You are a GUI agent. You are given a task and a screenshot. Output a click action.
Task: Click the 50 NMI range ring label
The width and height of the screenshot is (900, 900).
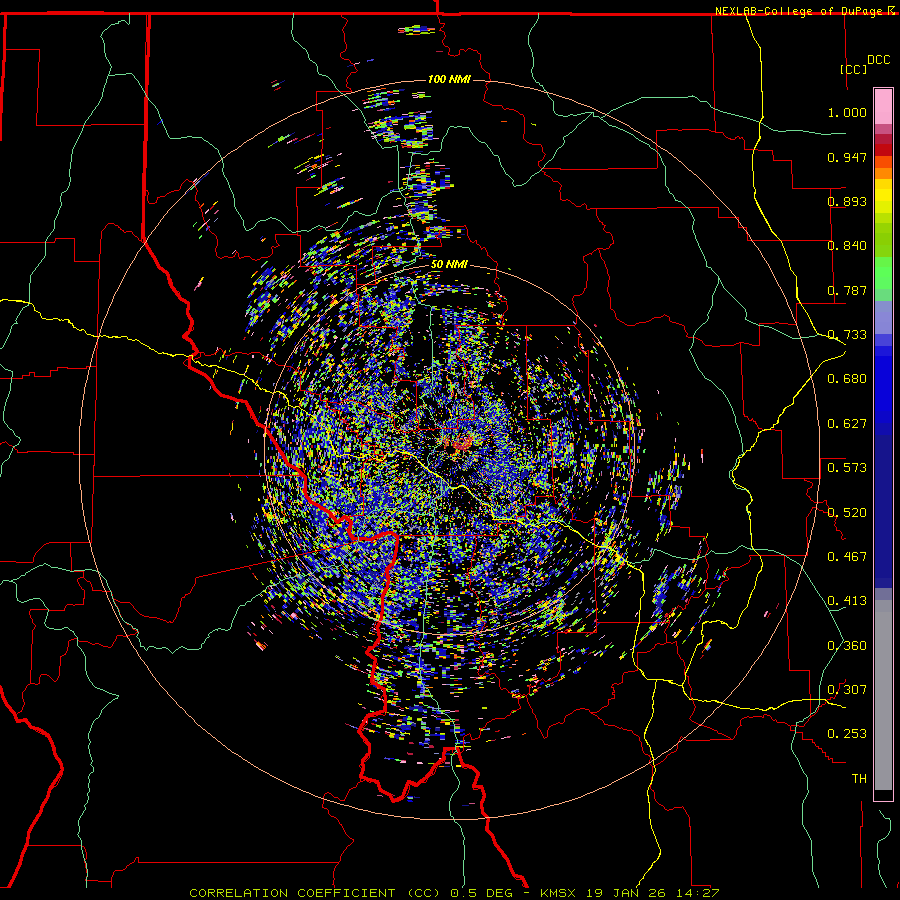click(449, 265)
